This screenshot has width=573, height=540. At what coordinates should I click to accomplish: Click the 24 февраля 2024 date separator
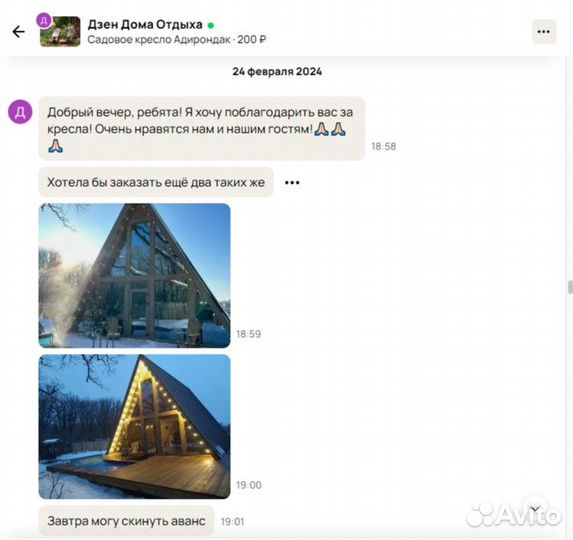(x=277, y=71)
